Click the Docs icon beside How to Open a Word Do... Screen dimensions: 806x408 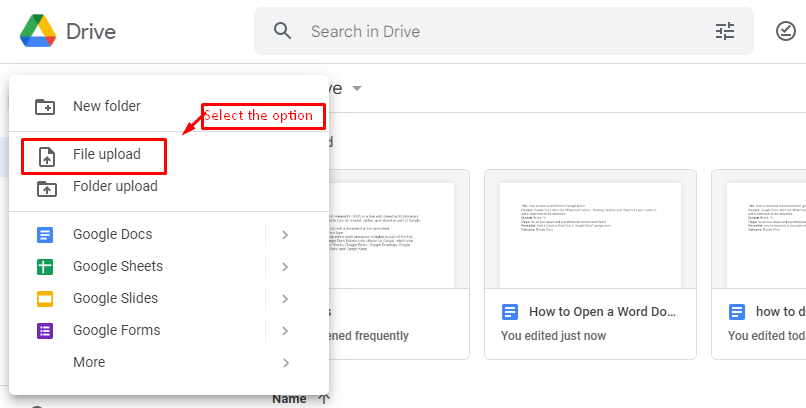point(509,312)
